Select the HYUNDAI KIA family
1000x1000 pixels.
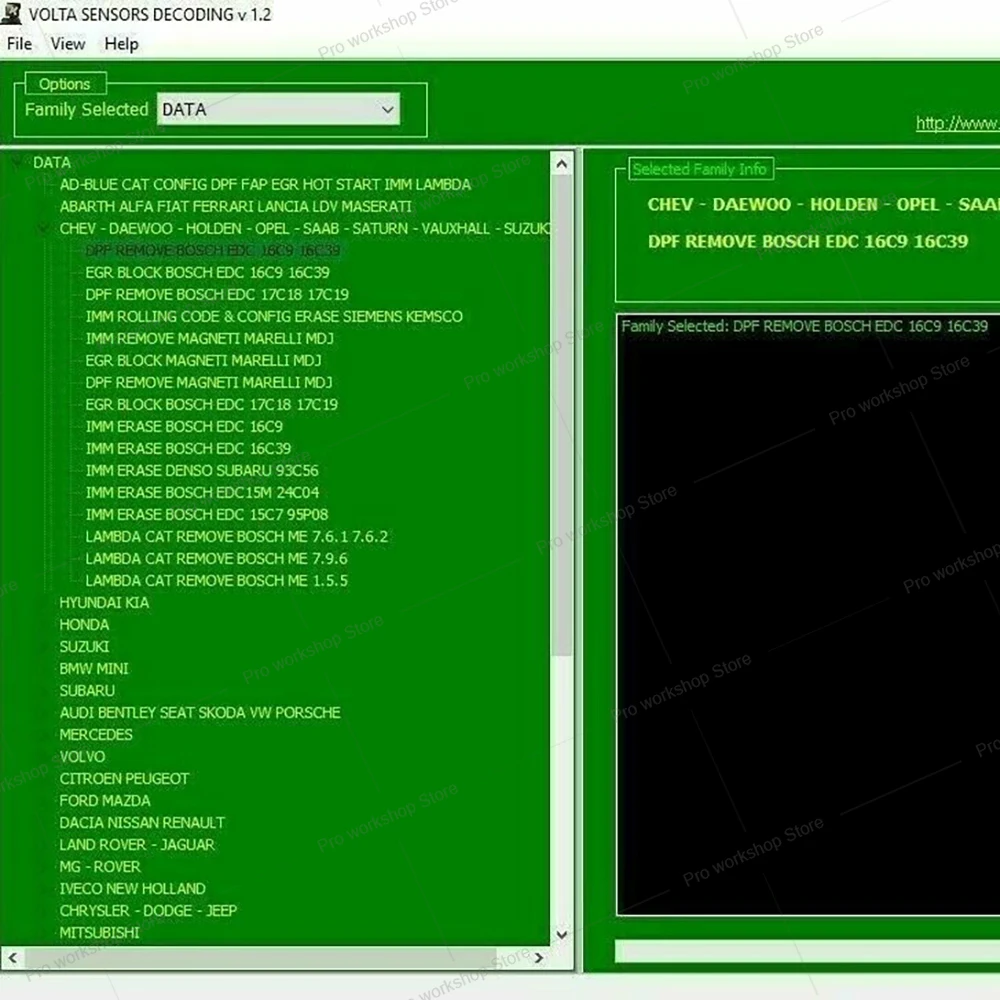(x=104, y=603)
